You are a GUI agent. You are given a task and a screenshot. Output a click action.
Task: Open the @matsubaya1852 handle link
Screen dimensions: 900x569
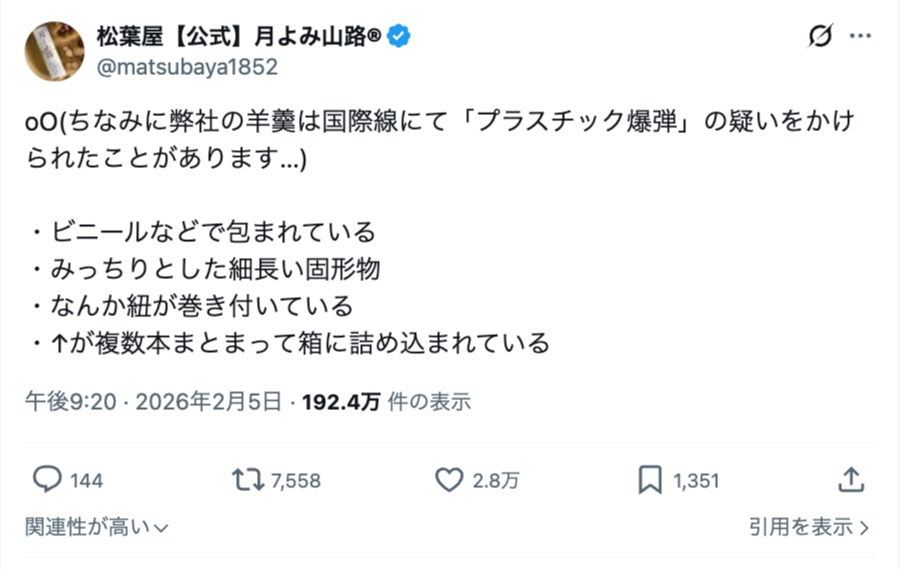coord(187,67)
